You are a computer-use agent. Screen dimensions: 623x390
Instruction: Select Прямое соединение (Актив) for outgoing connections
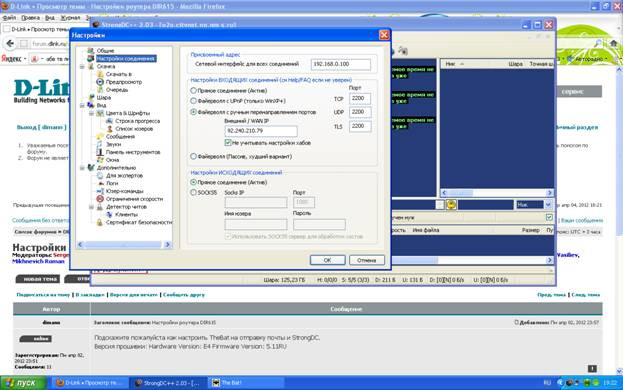[193, 182]
